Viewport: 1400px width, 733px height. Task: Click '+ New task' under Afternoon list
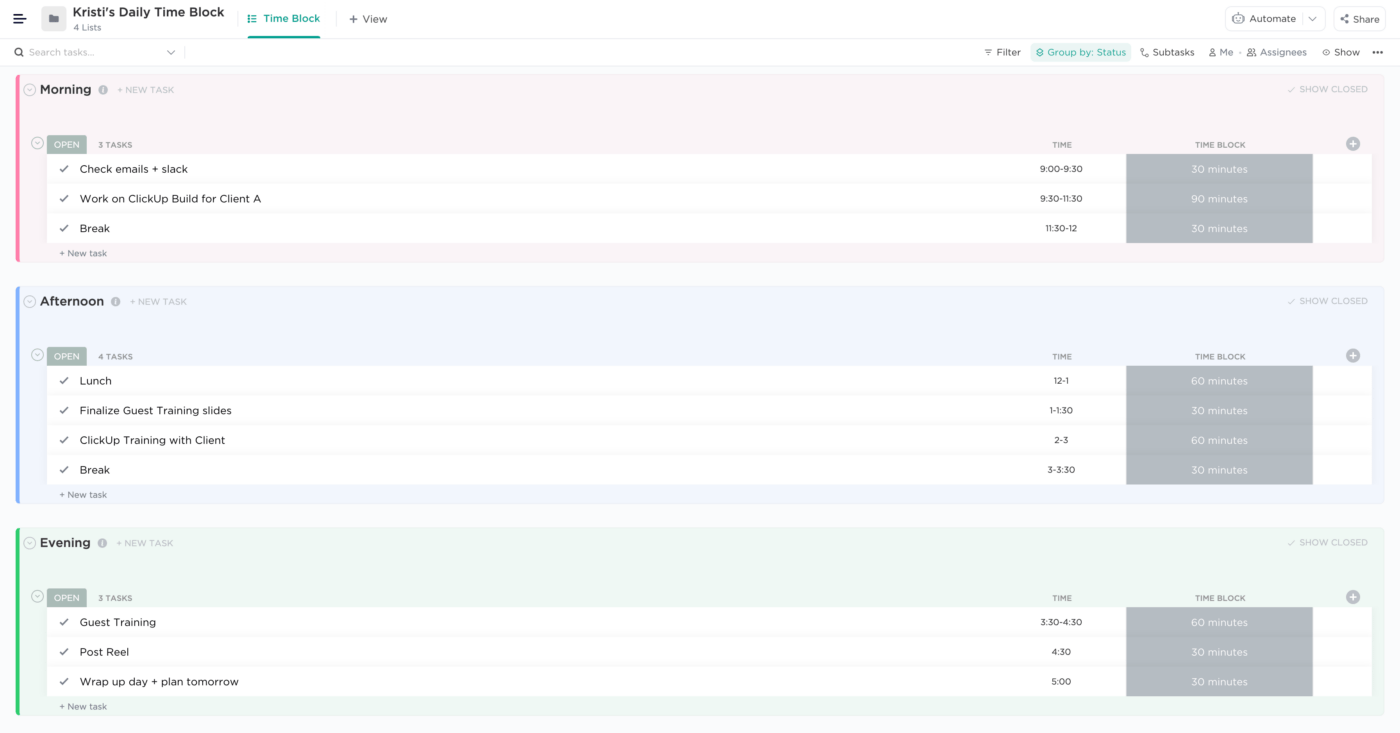click(83, 495)
